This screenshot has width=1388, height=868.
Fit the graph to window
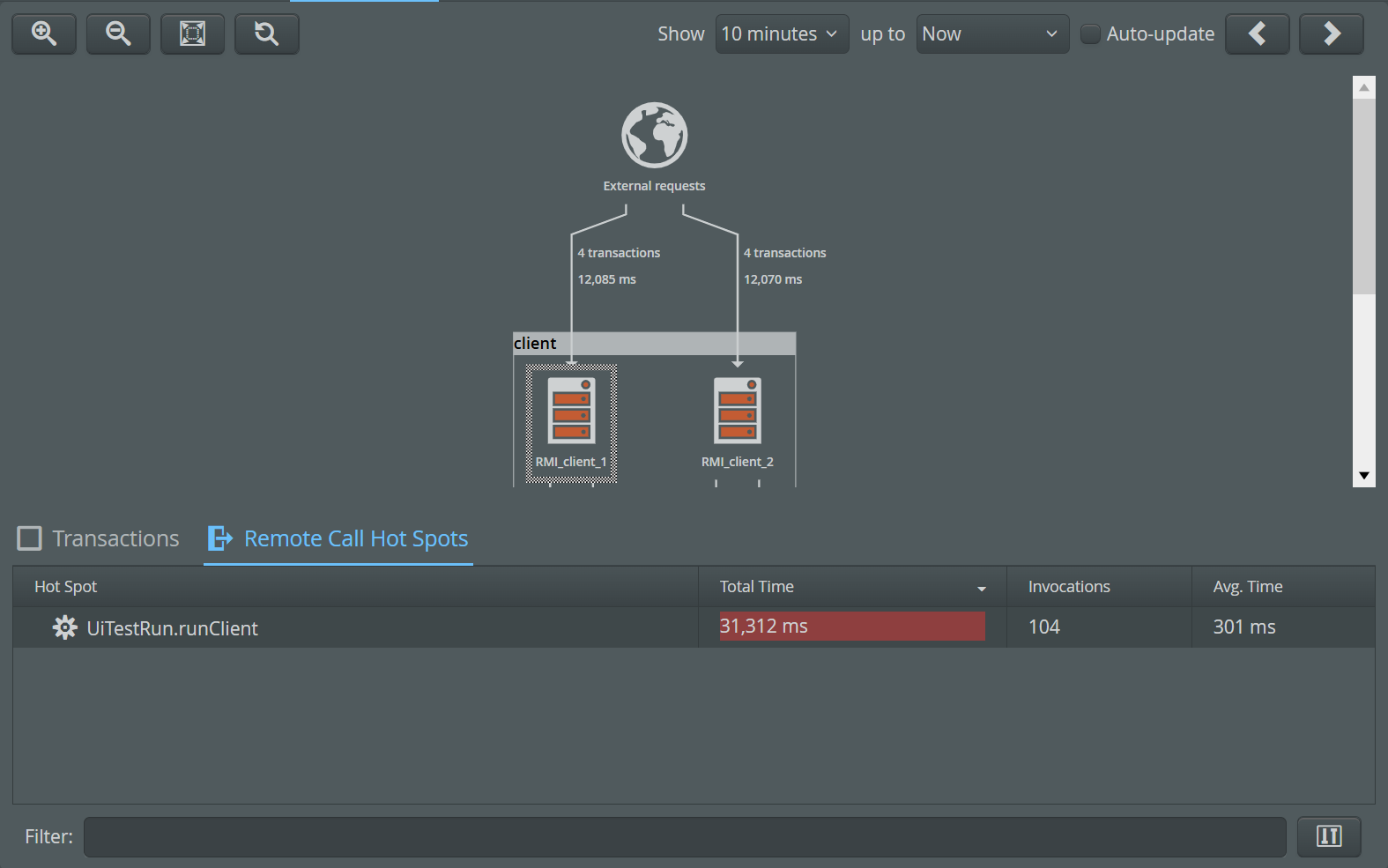(192, 33)
